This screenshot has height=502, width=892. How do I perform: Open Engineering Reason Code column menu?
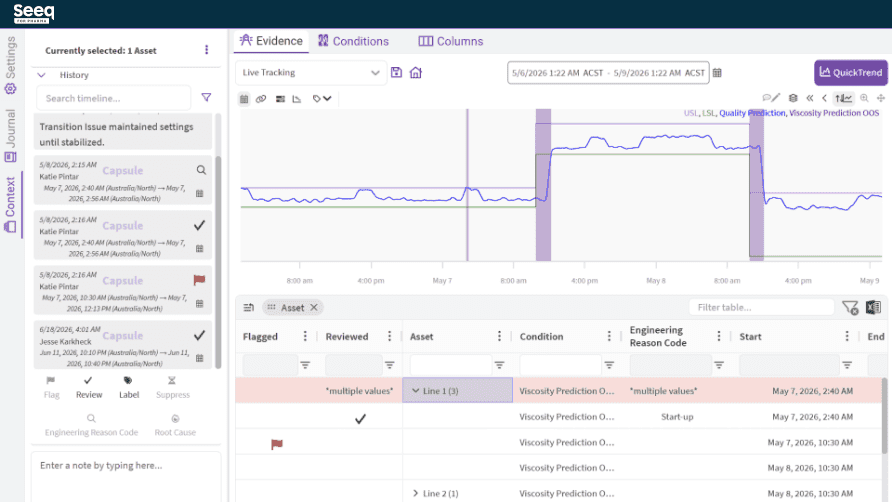(x=719, y=336)
